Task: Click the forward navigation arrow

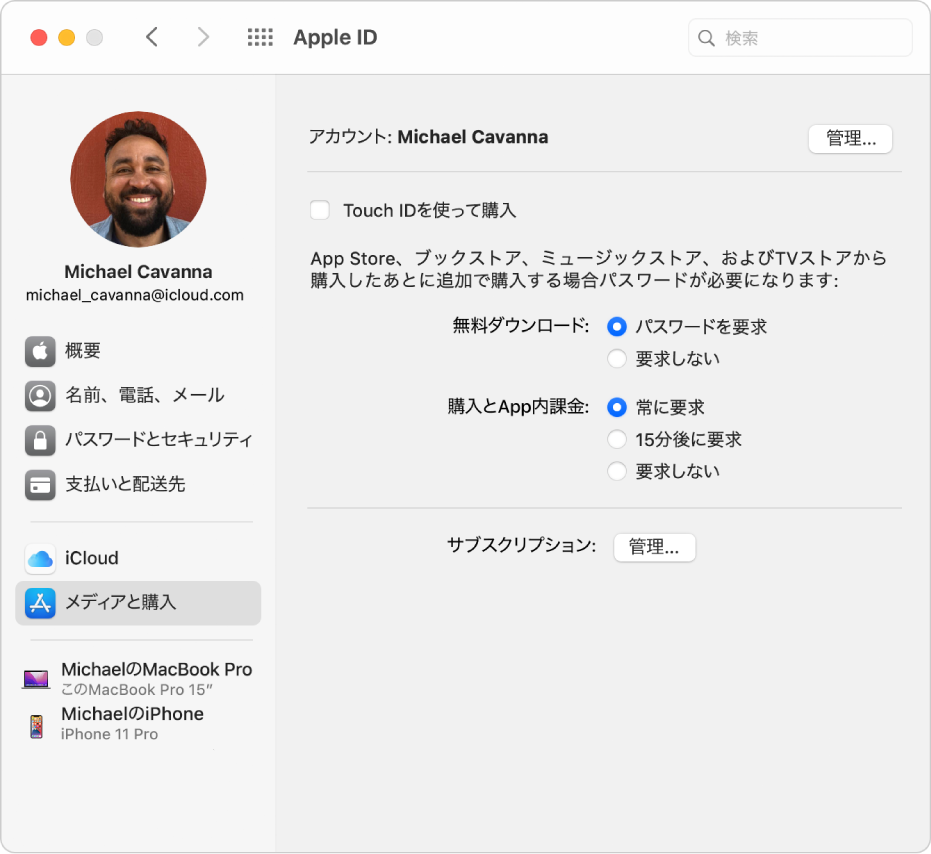Action: (x=203, y=37)
